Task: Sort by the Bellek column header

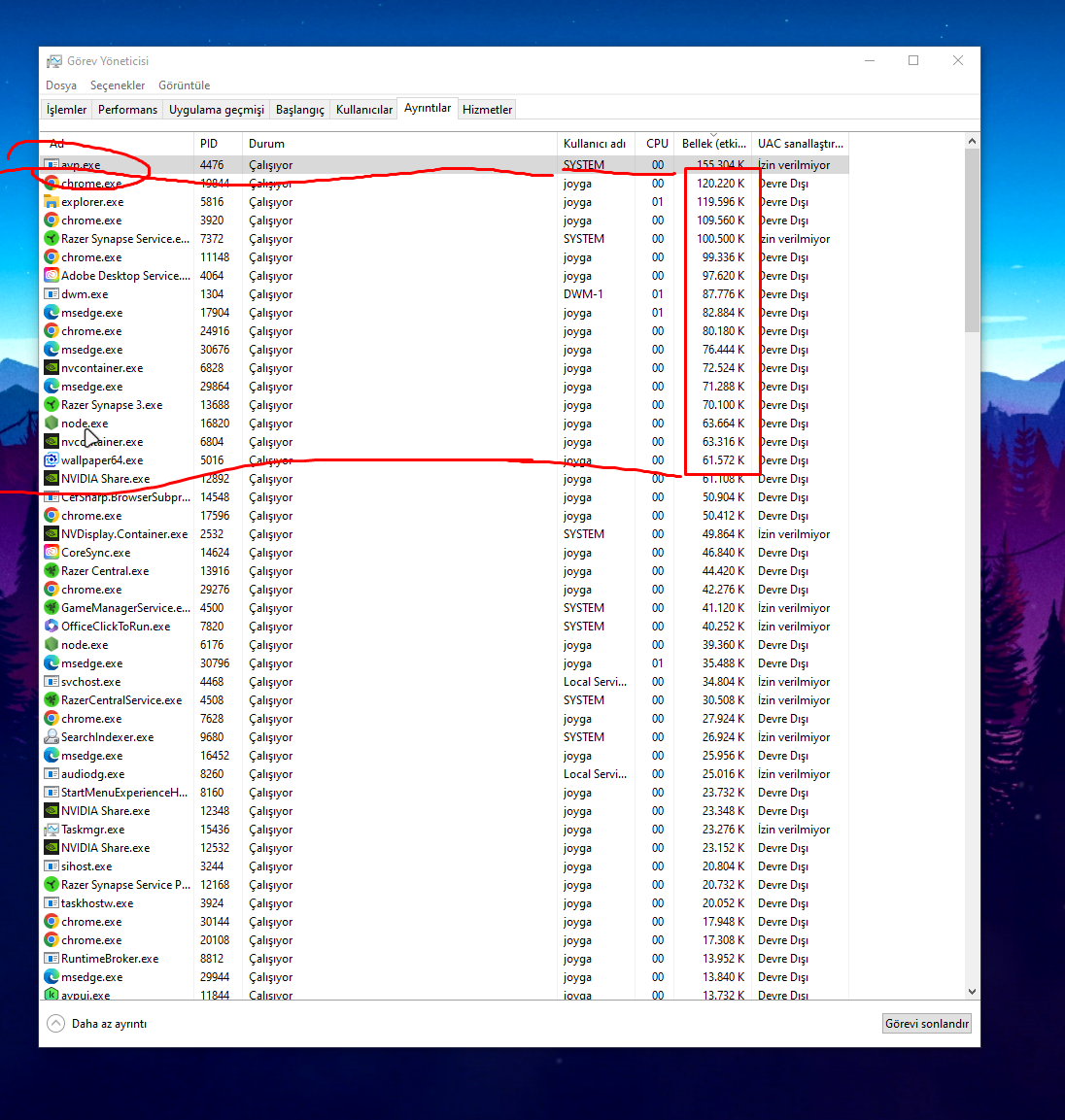Action: pyautogui.click(x=712, y=144)
